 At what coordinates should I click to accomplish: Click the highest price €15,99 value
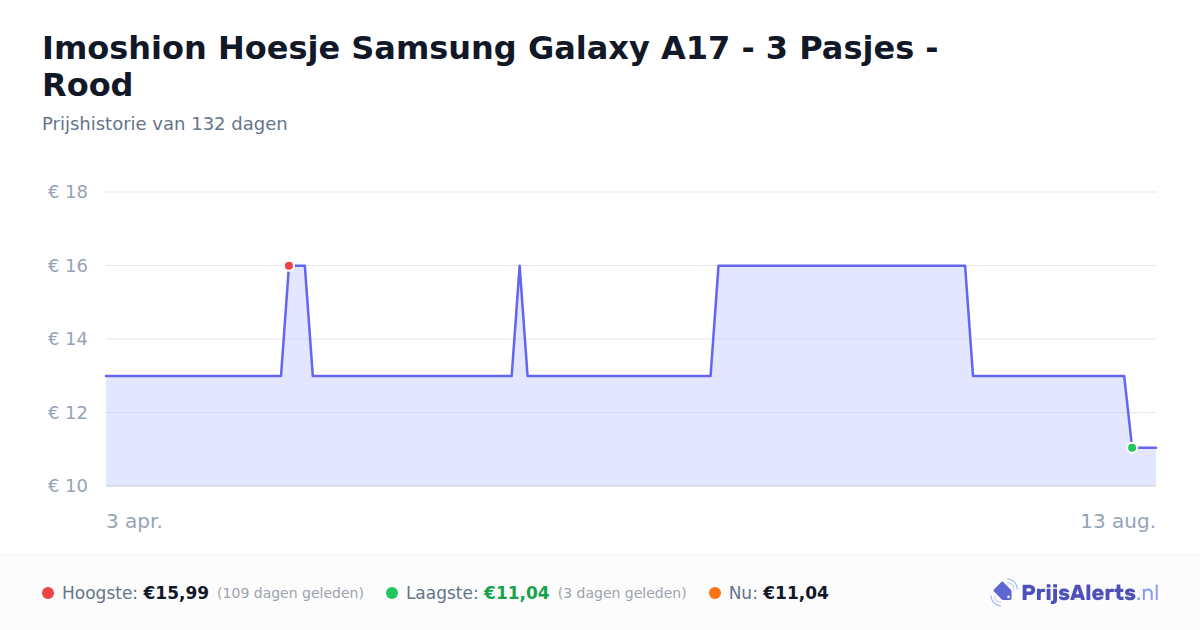tap(176, 593)
